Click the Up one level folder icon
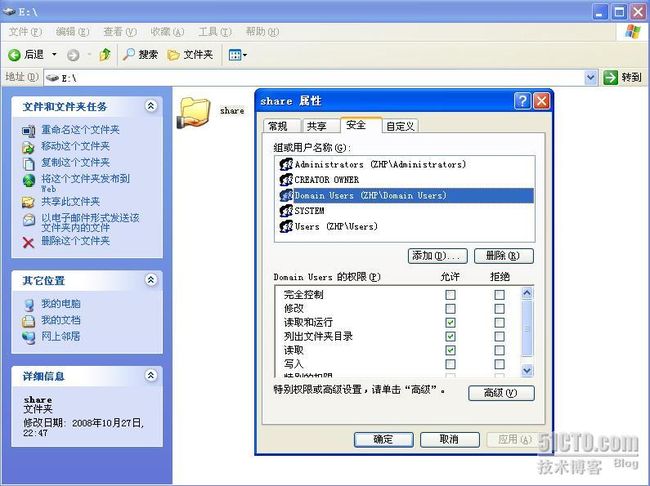 click(x=105, y=54)
